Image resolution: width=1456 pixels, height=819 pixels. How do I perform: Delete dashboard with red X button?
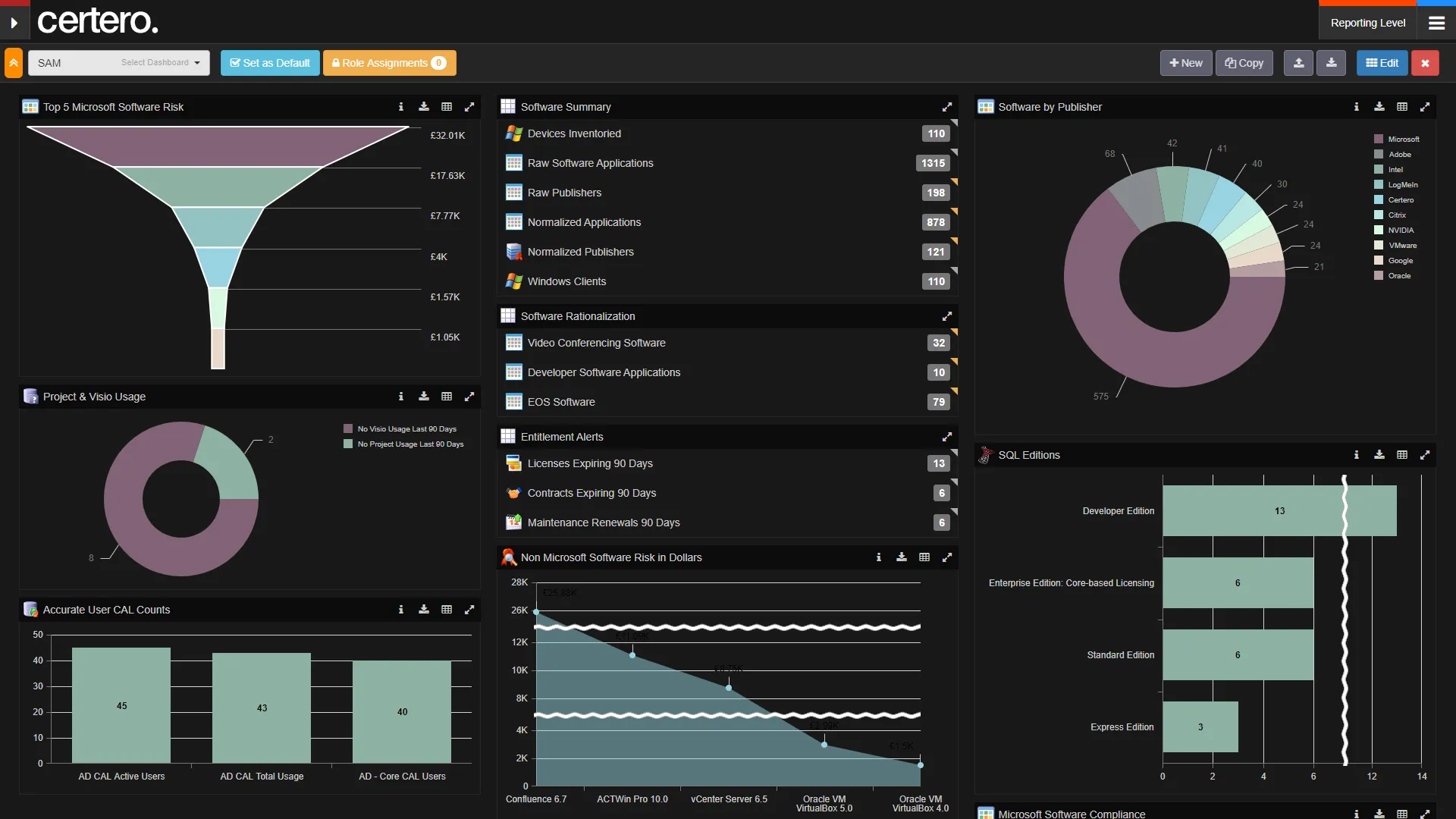click(1425, 63)
